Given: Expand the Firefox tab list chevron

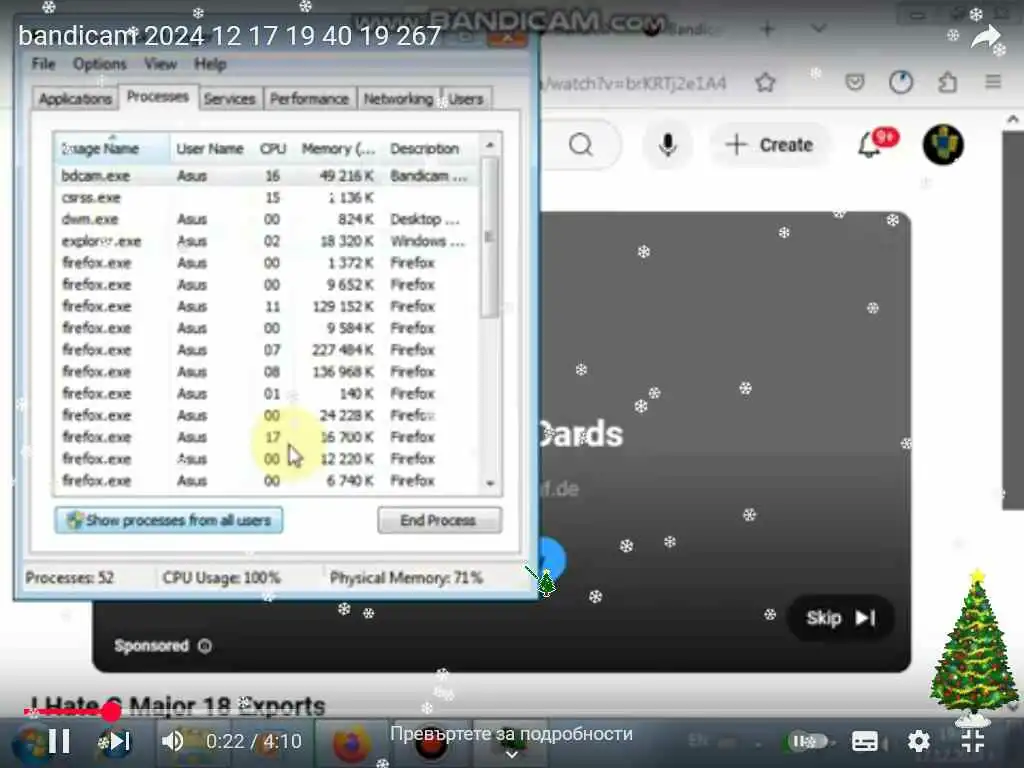Looking at the screenshot, I should [x=818, y=29].
